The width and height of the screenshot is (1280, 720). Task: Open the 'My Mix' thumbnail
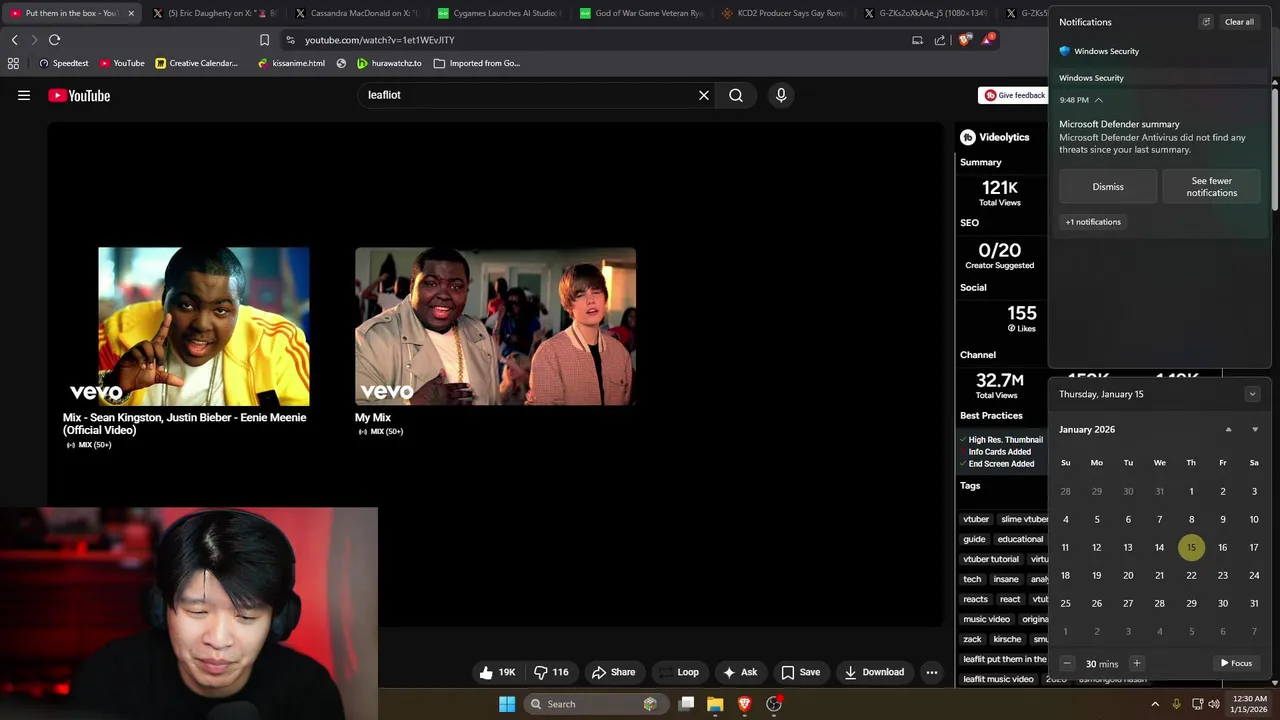(495, 326)
